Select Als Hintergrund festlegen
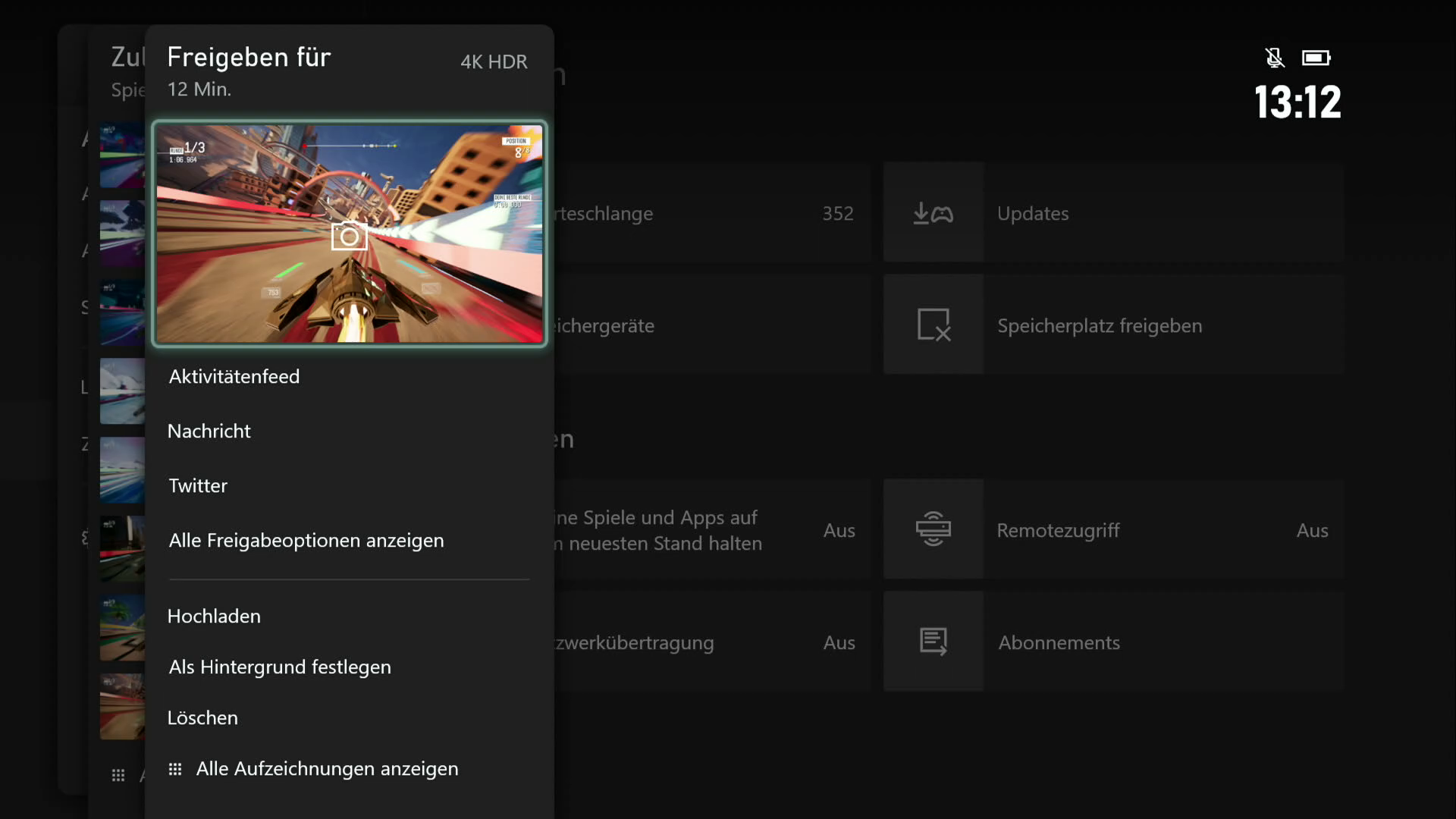This screenshot has height=819, width=1456. [280, 667]
